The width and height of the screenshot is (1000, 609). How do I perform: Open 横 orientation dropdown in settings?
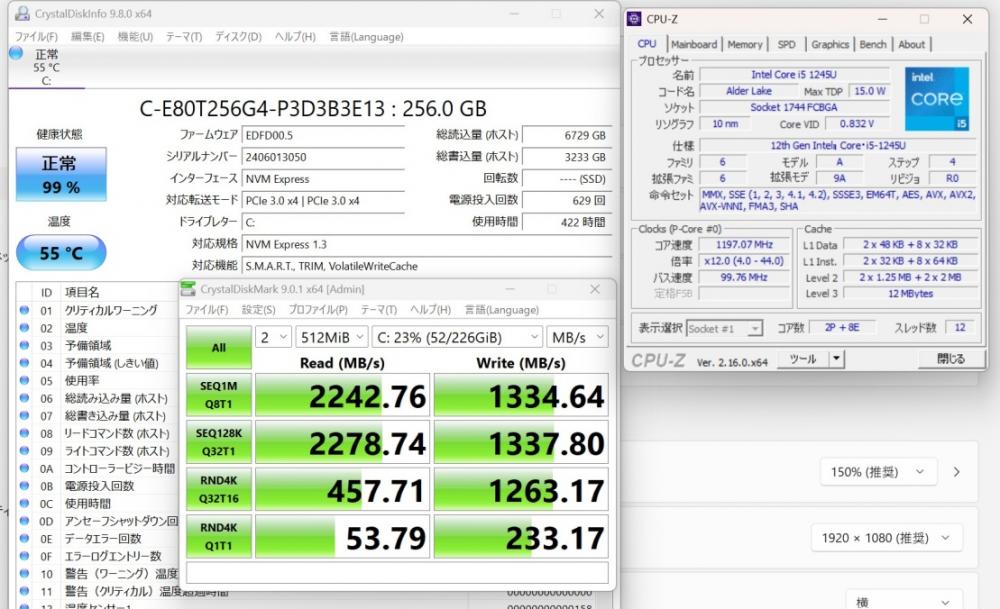[x=904, y=601]
